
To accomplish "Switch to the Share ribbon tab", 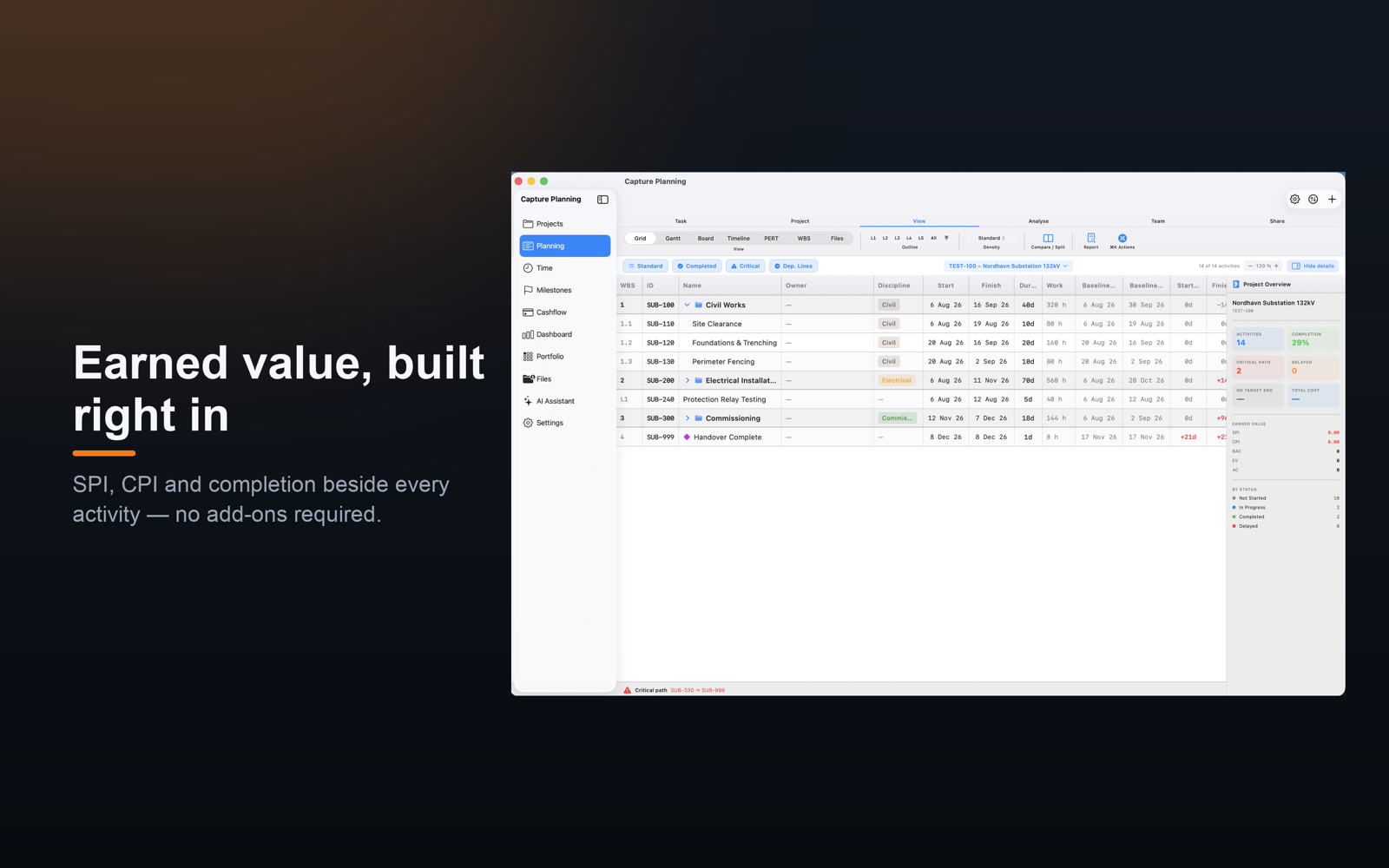I will click(x=1277, y=221).
